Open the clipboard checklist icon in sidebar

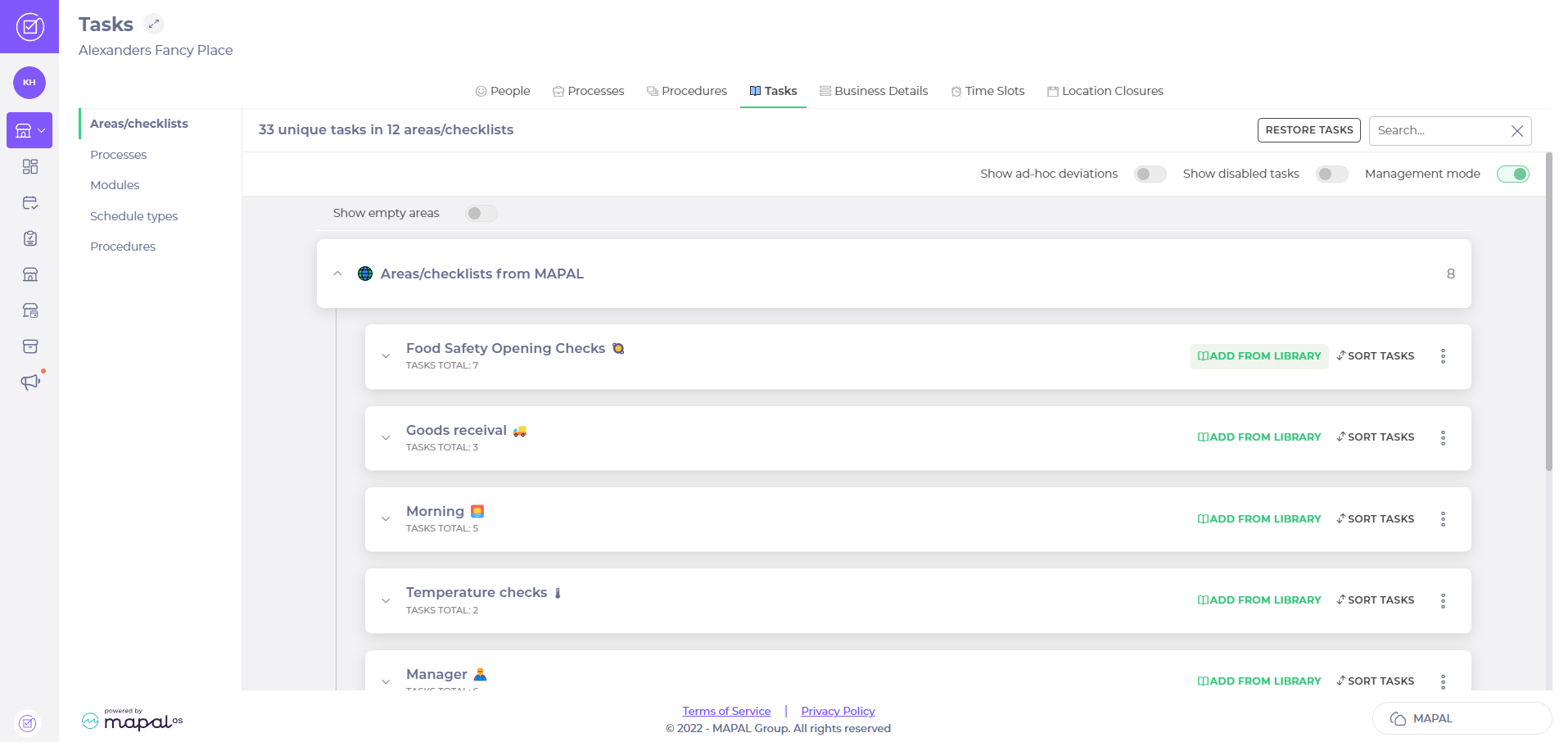pos(30,238)
